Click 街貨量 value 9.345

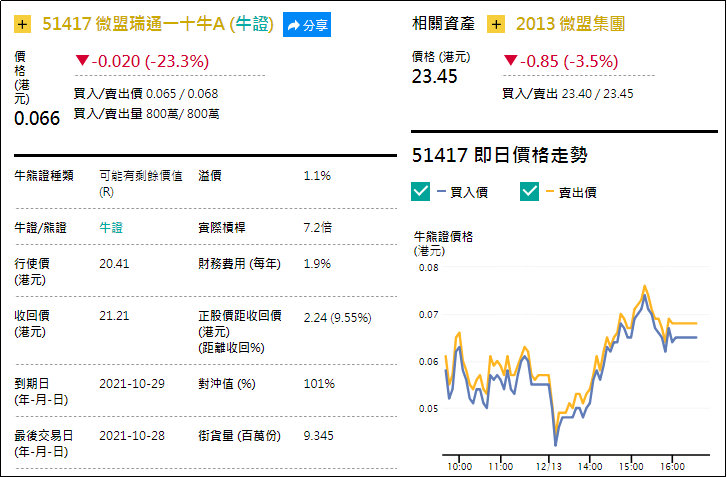coord(319,436)
